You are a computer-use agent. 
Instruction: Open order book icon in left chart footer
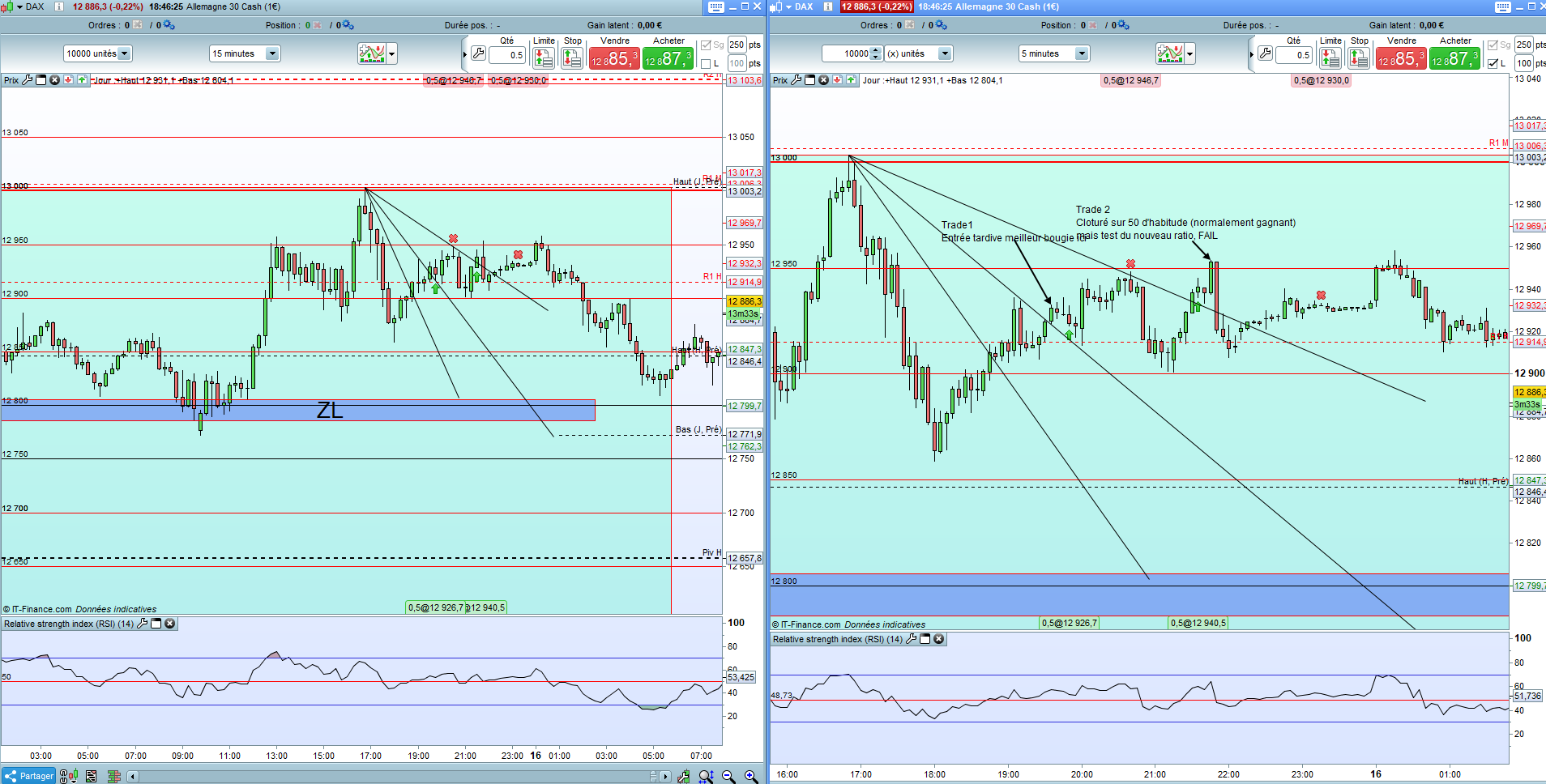pyautogui.click(x=113, y=776)
